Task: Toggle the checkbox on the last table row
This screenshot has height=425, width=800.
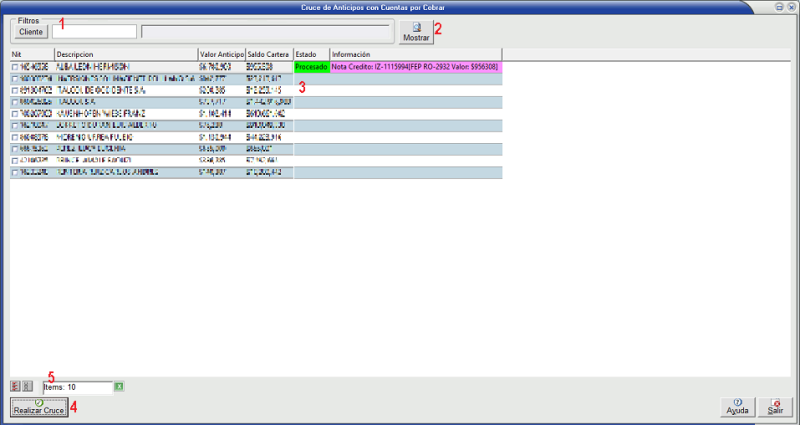Action: (x=14, y=173)
